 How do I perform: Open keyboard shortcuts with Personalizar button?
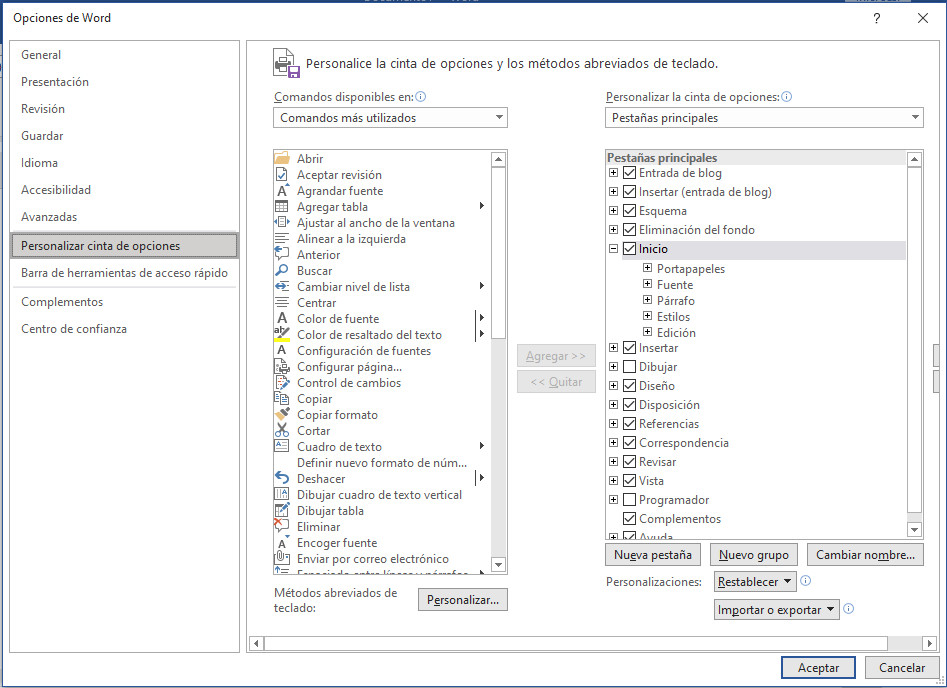pos(463,600)
